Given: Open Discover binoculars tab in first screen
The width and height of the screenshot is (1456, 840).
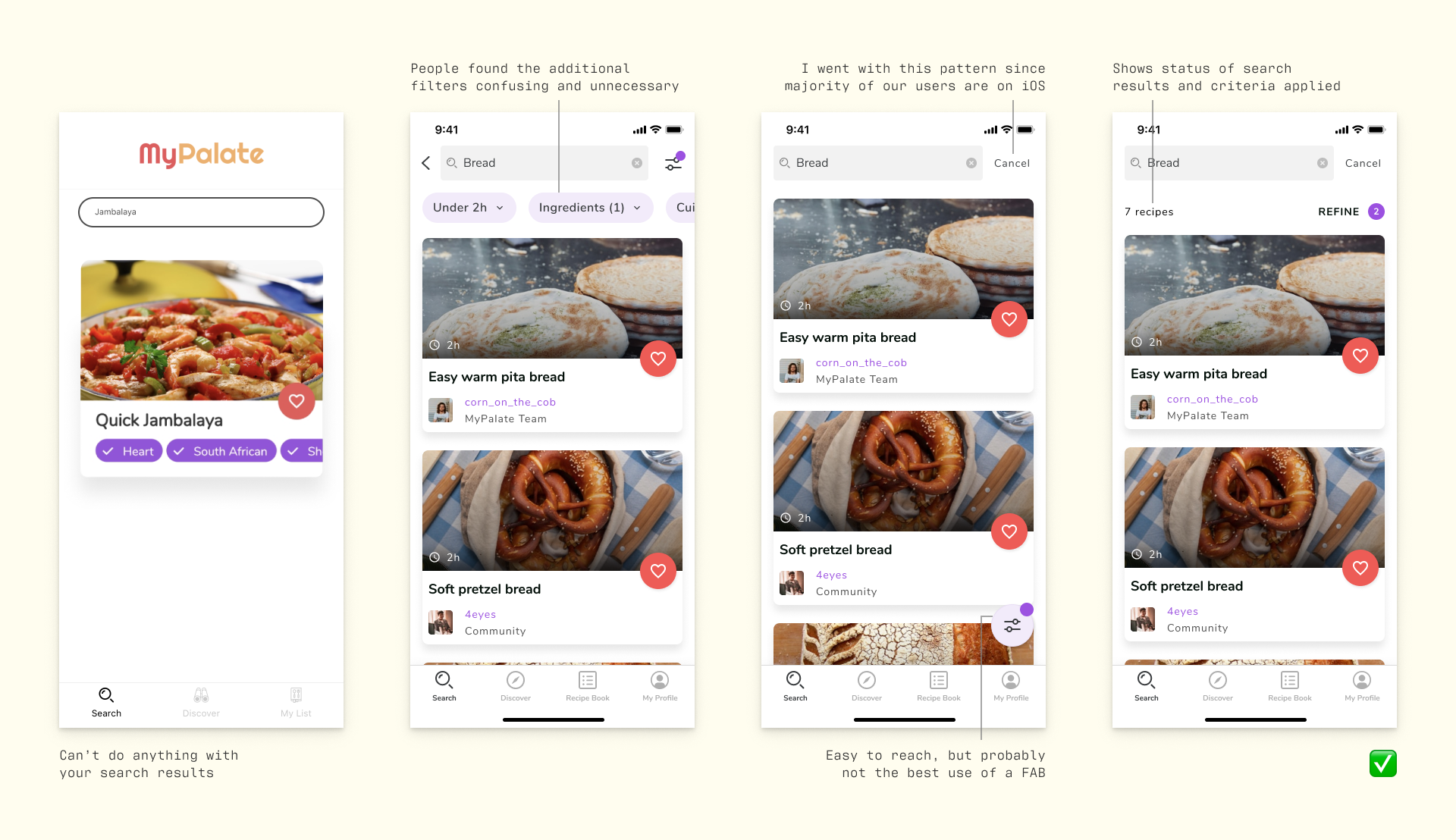Looking at the screenshot, I should [201, 703].
